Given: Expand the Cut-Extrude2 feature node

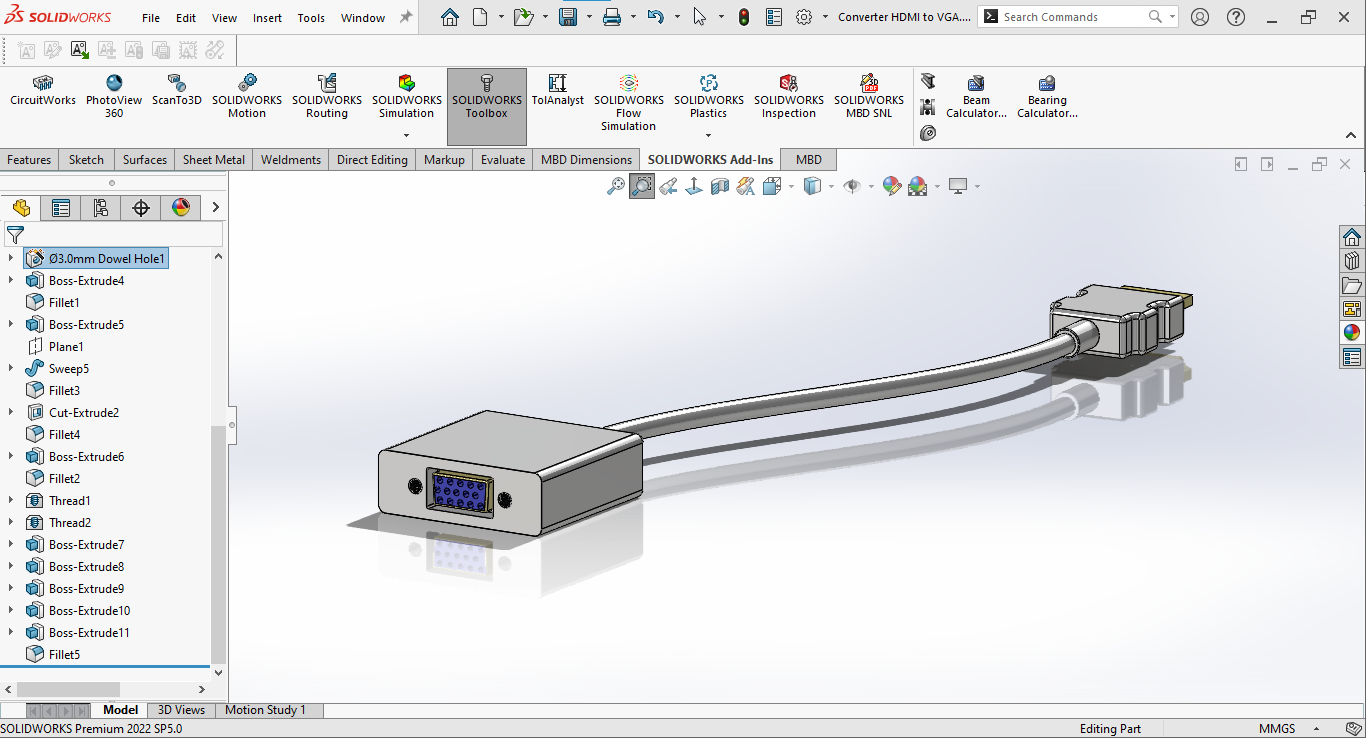Looking at the screenshot, I should 11,412.
